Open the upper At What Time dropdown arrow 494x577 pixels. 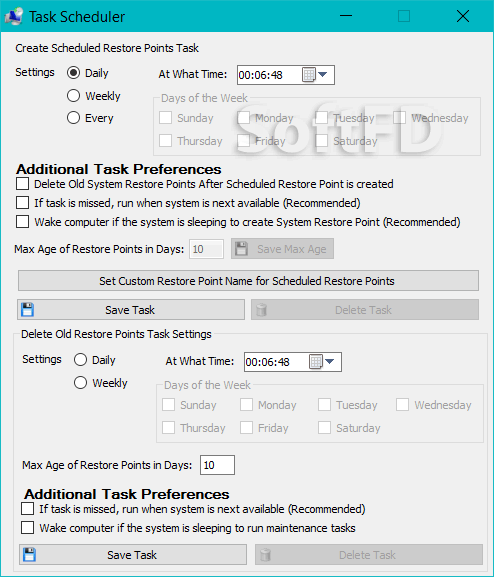[x=323, y=75]
